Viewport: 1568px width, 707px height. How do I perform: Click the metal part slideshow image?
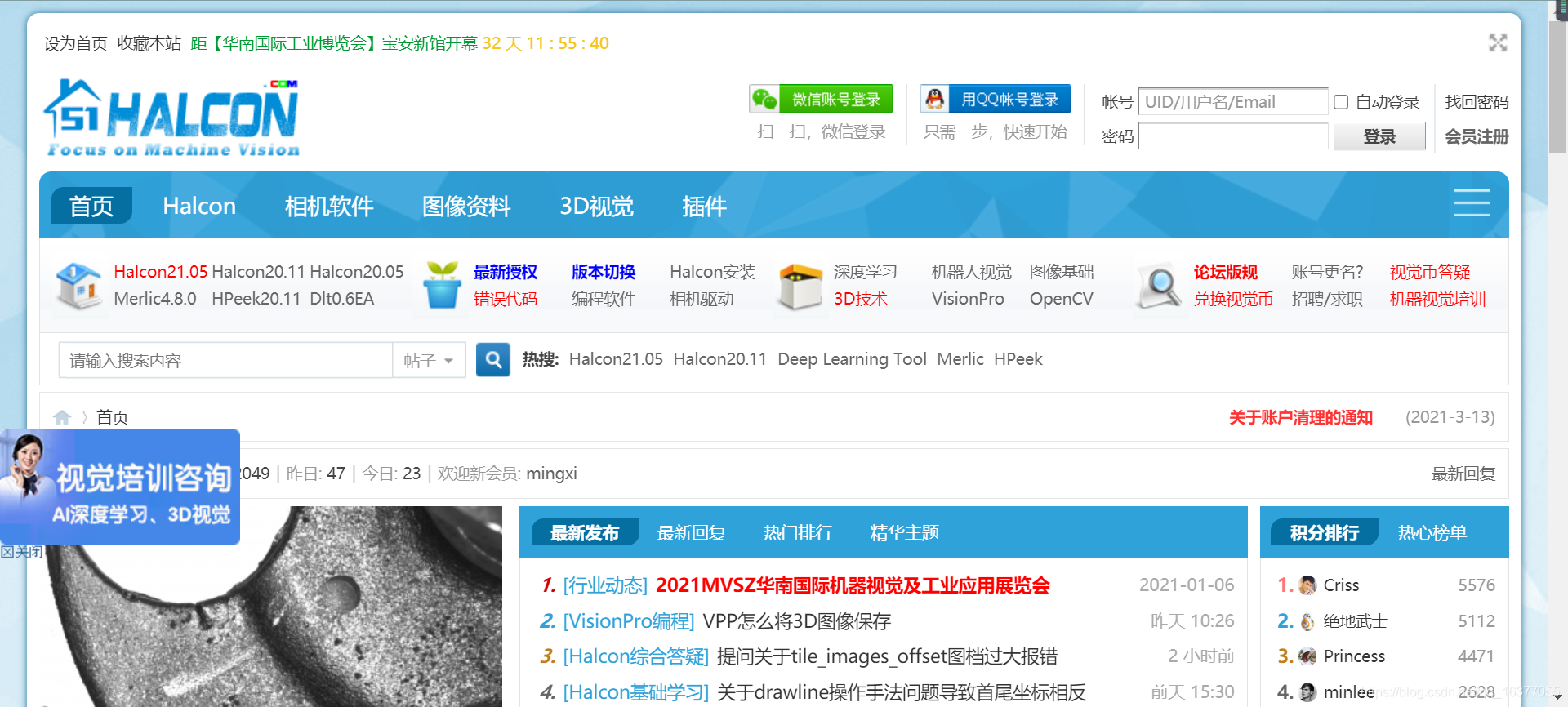click(x=271, y=607)
